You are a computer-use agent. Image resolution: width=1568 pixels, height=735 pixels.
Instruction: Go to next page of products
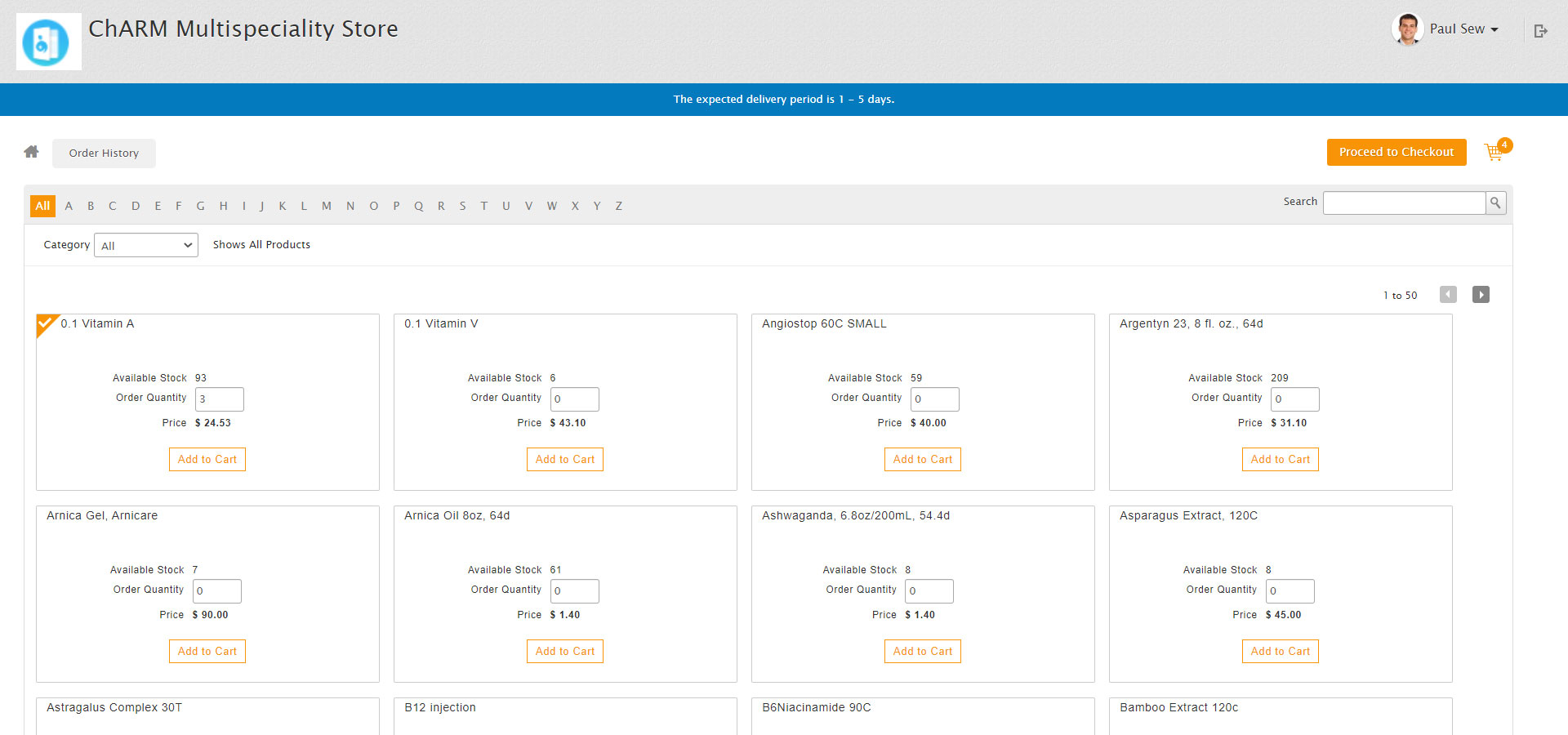click(x=1481, y=295)
